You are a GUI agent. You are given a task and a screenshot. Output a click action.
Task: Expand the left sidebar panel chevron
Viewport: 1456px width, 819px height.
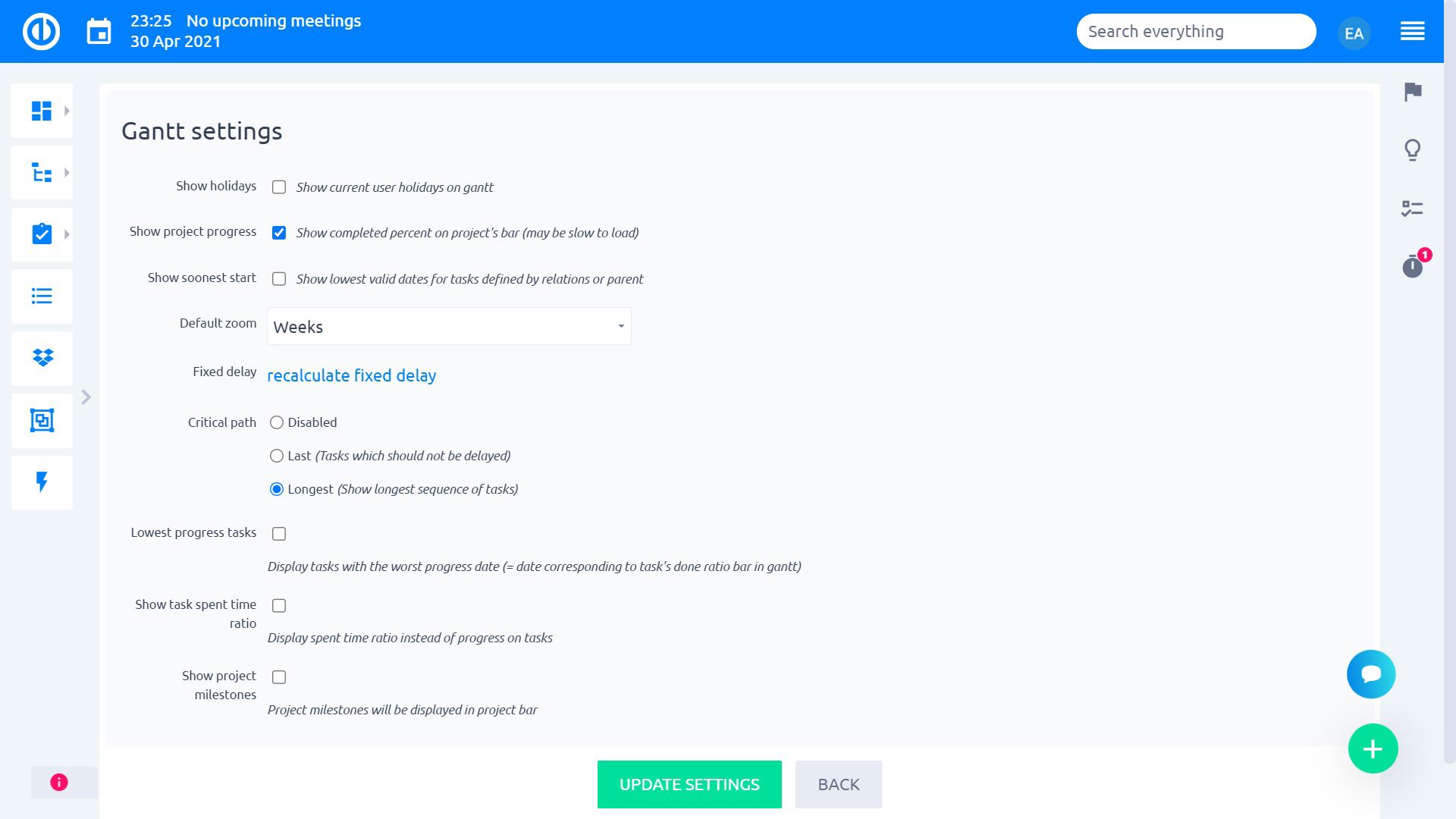point(86,397)
